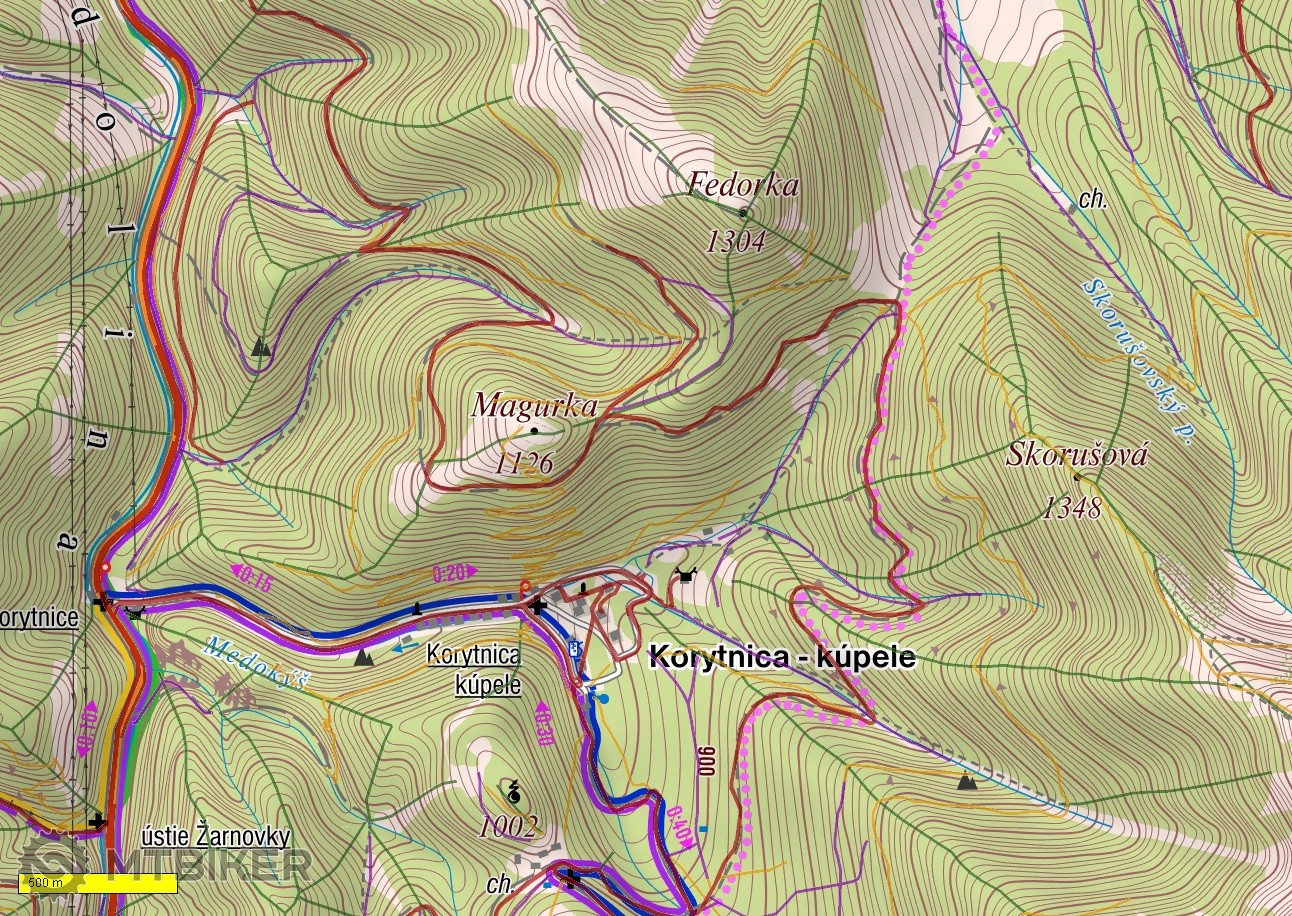Click the bold Korytnica - kúpele place label
Screen dimensions: 1292x916
click(782, 657)
